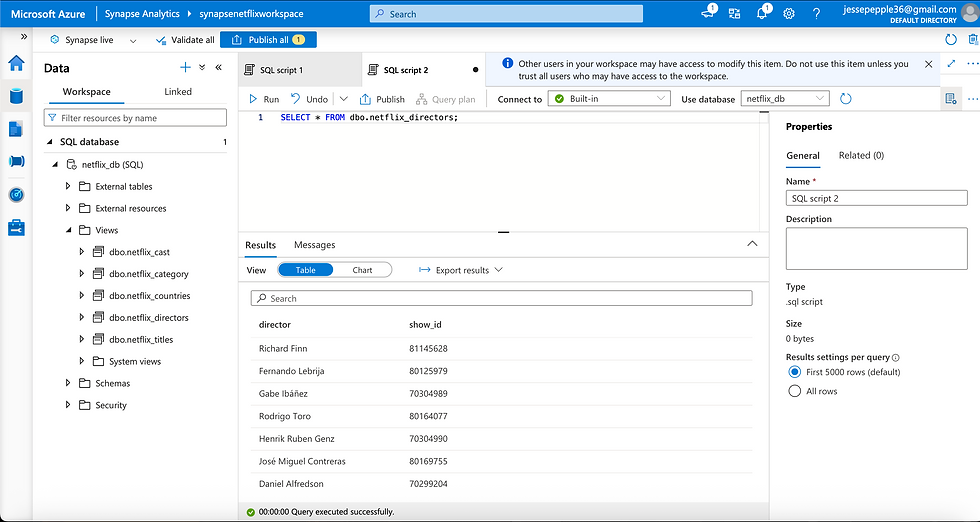Add a new resource with plus icon
980x522 pixels.
coord(185,68)
